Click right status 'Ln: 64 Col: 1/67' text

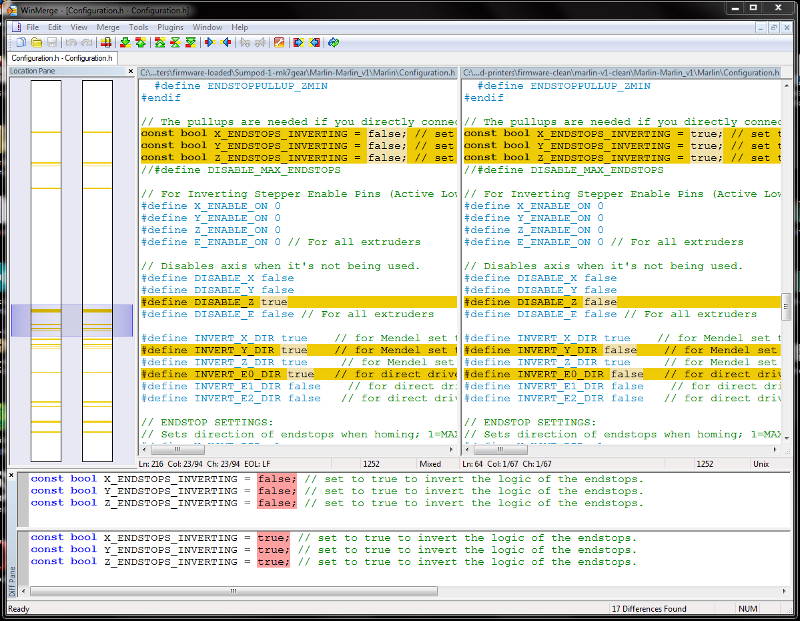point(507,464)
